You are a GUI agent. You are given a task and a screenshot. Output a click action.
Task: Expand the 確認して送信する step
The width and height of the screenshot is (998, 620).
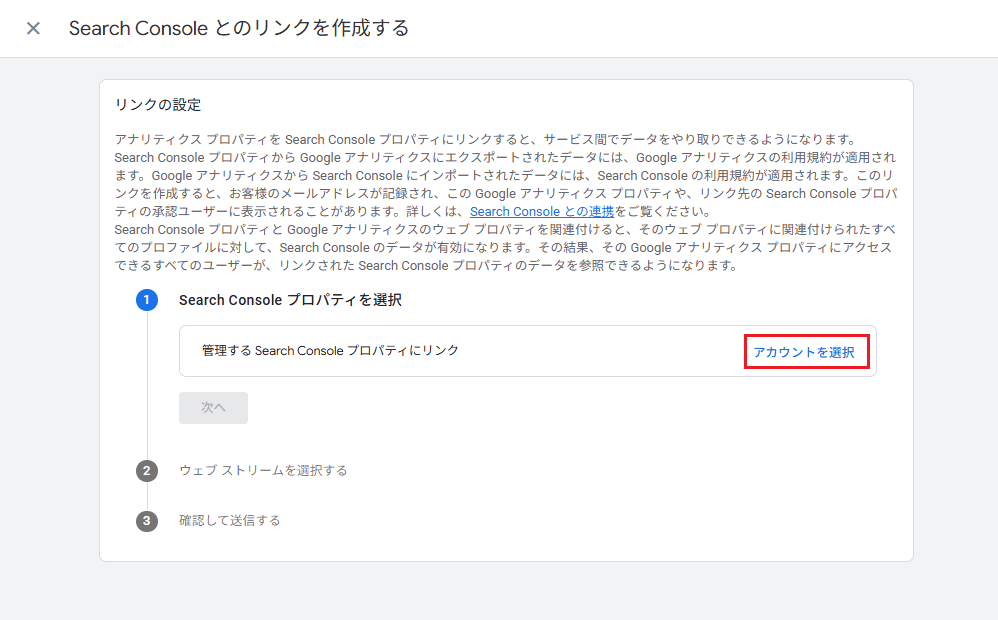tap(231, 520)
